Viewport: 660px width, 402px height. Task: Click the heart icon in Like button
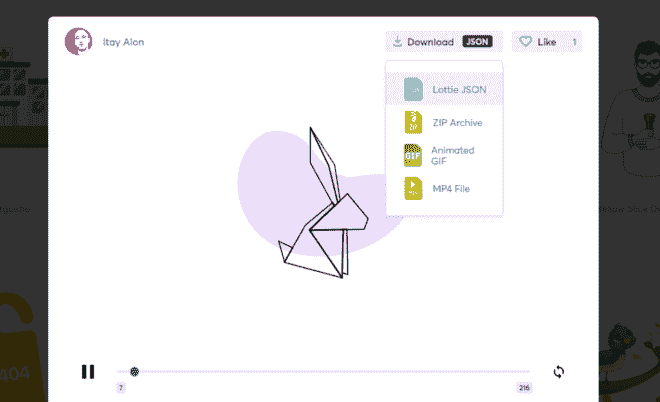(525, 42)
